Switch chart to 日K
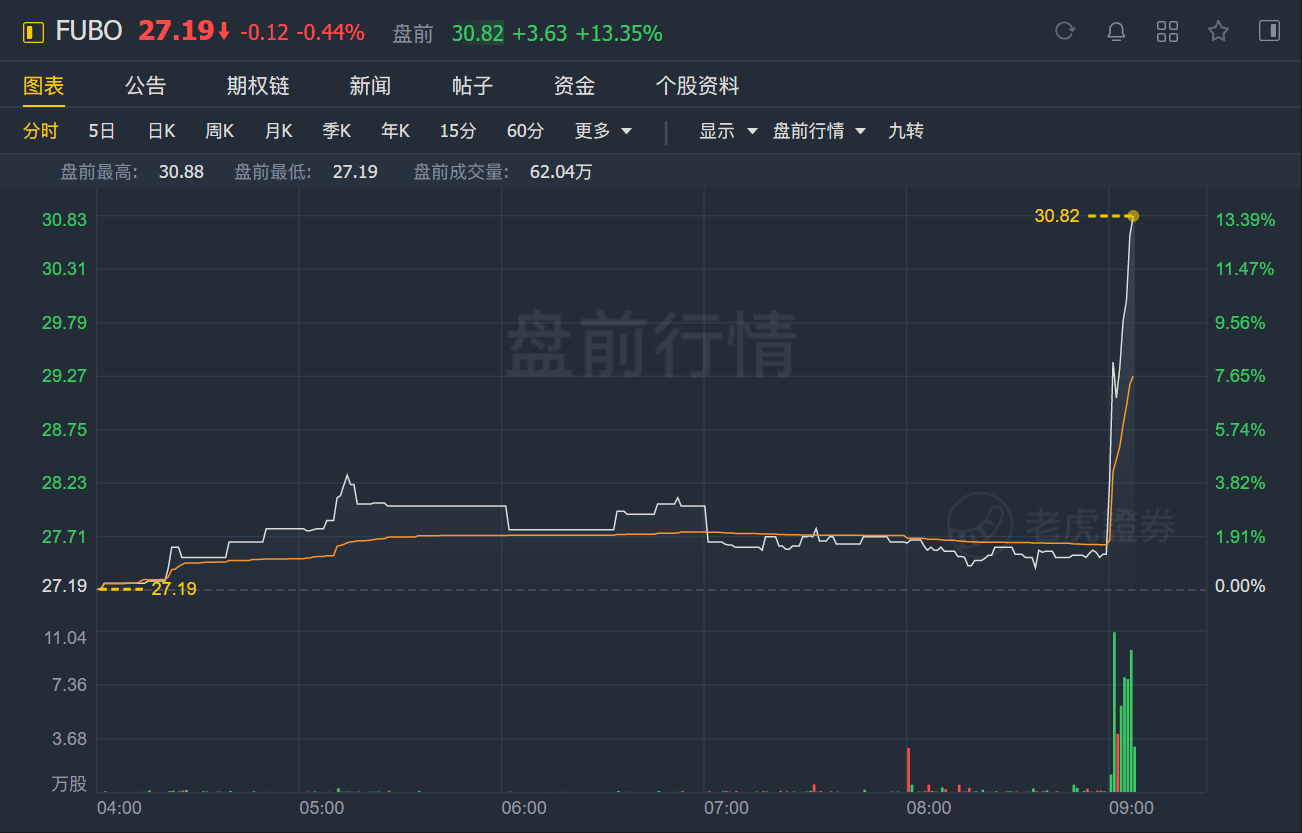The width and height of the screenshot is (1302, 833). (x=161, y=131)
